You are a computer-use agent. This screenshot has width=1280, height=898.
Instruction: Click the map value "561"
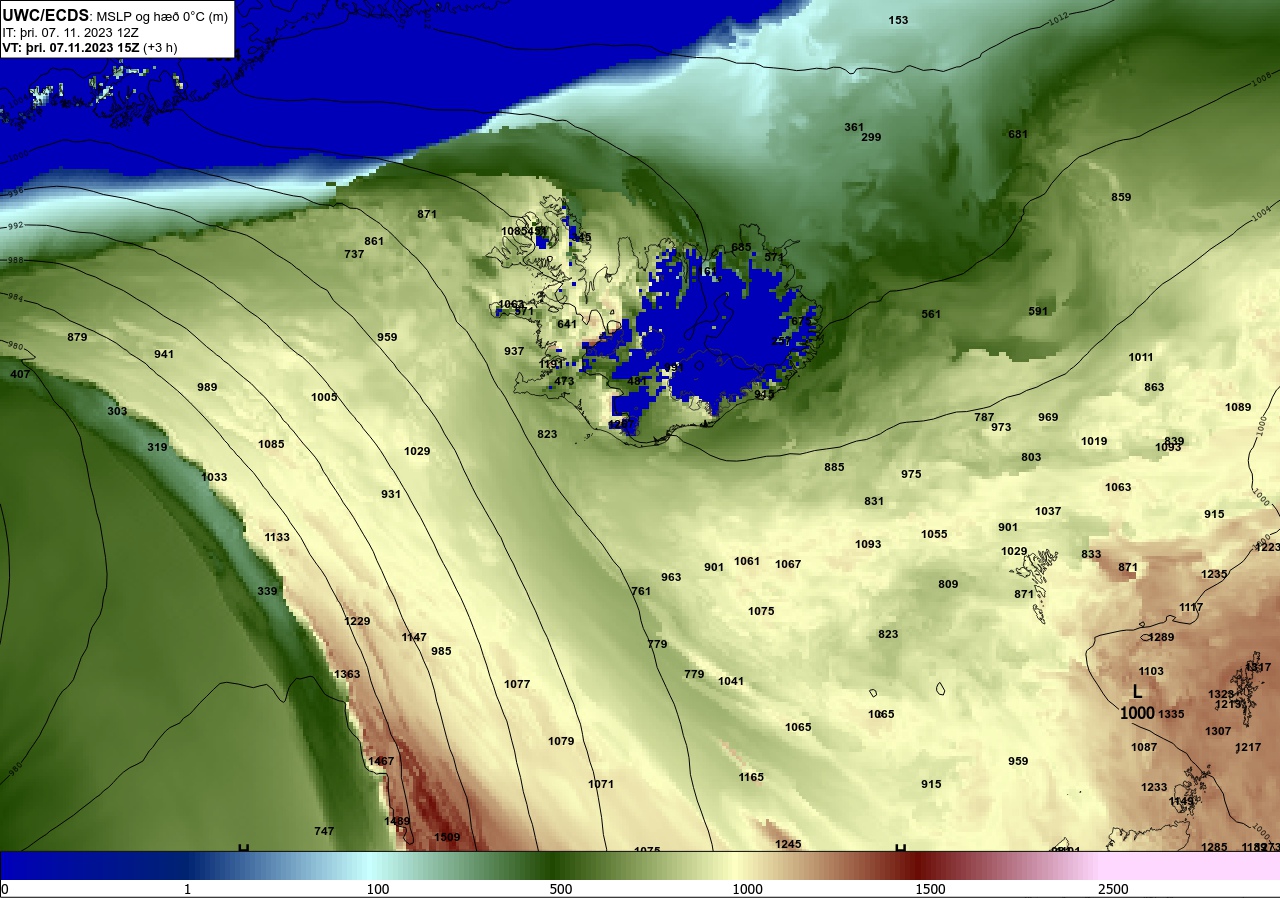coord(931,314)
